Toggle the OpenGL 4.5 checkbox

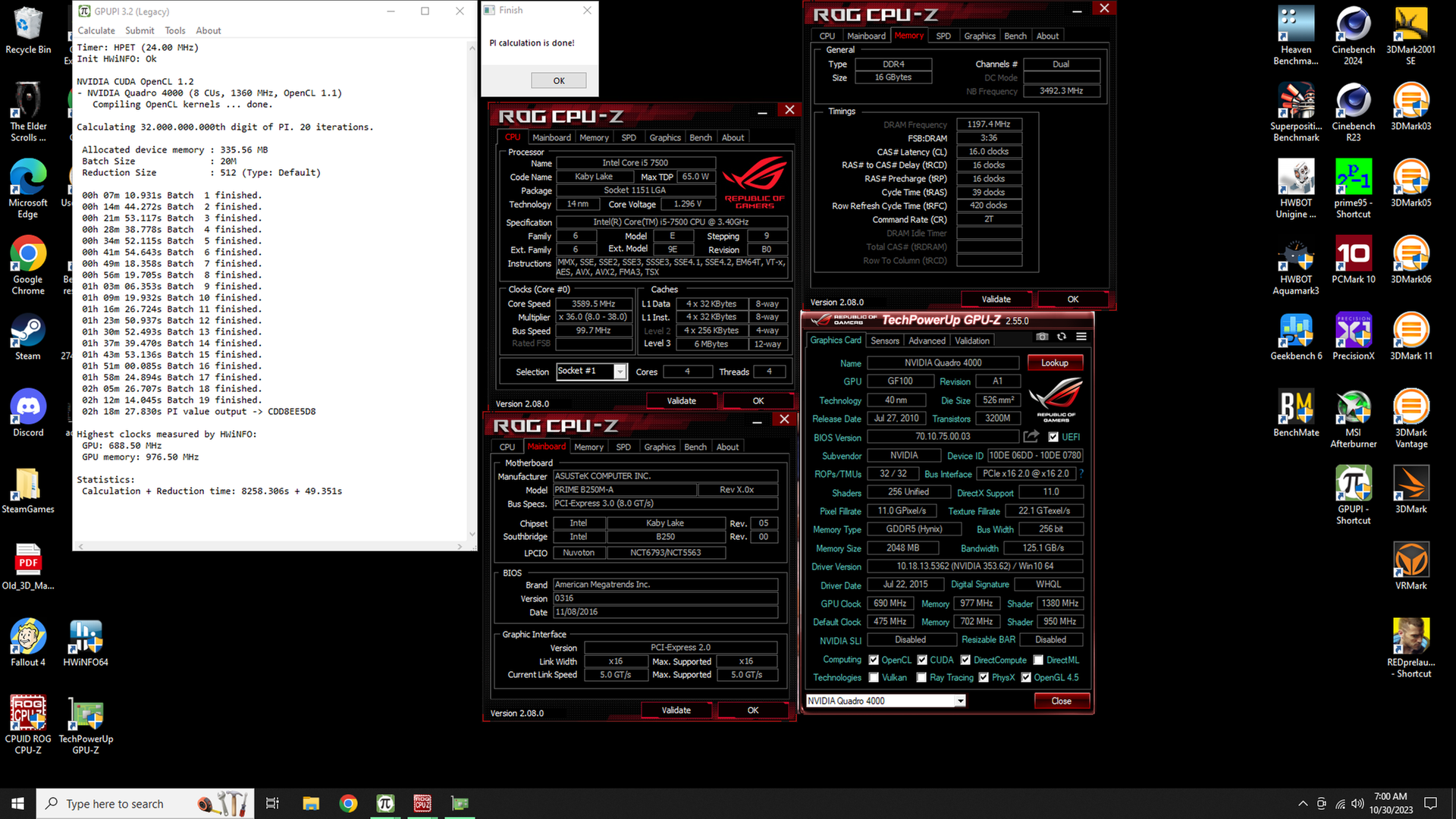point(1026,677)
